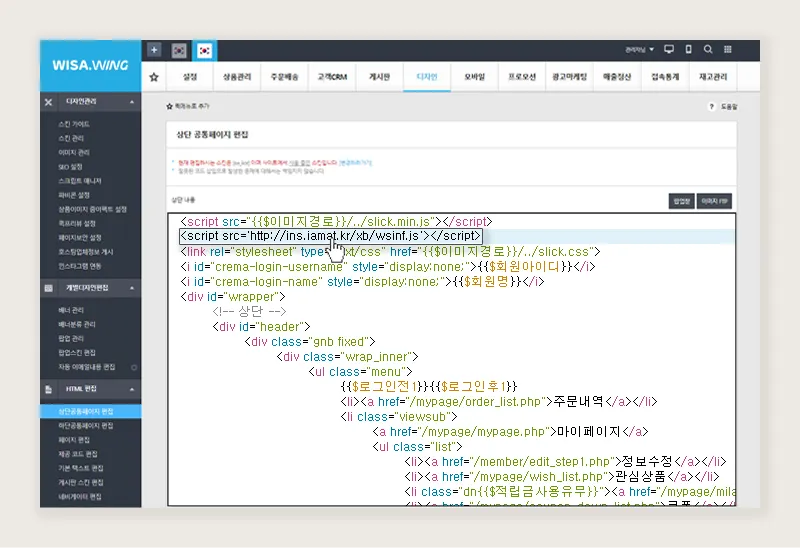Click the X icon beside 디자인관리
This screenshot has height=548, width=800.
[48, 102]
